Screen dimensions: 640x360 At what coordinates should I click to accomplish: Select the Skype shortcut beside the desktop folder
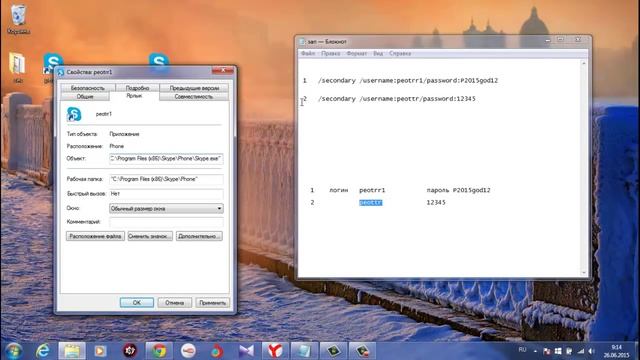click(x=53, y=63)
